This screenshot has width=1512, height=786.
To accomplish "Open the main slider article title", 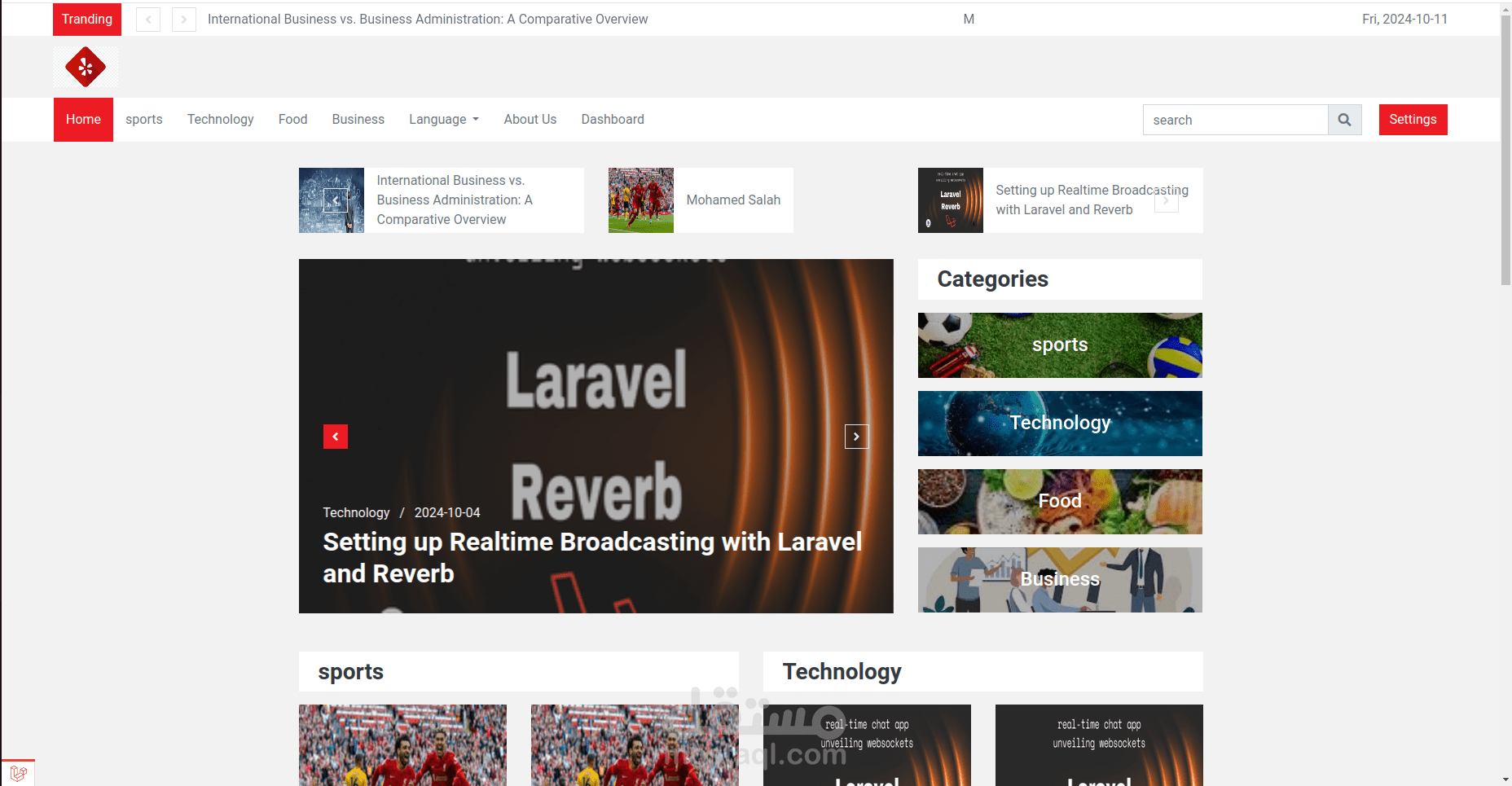I will point(592,558).
